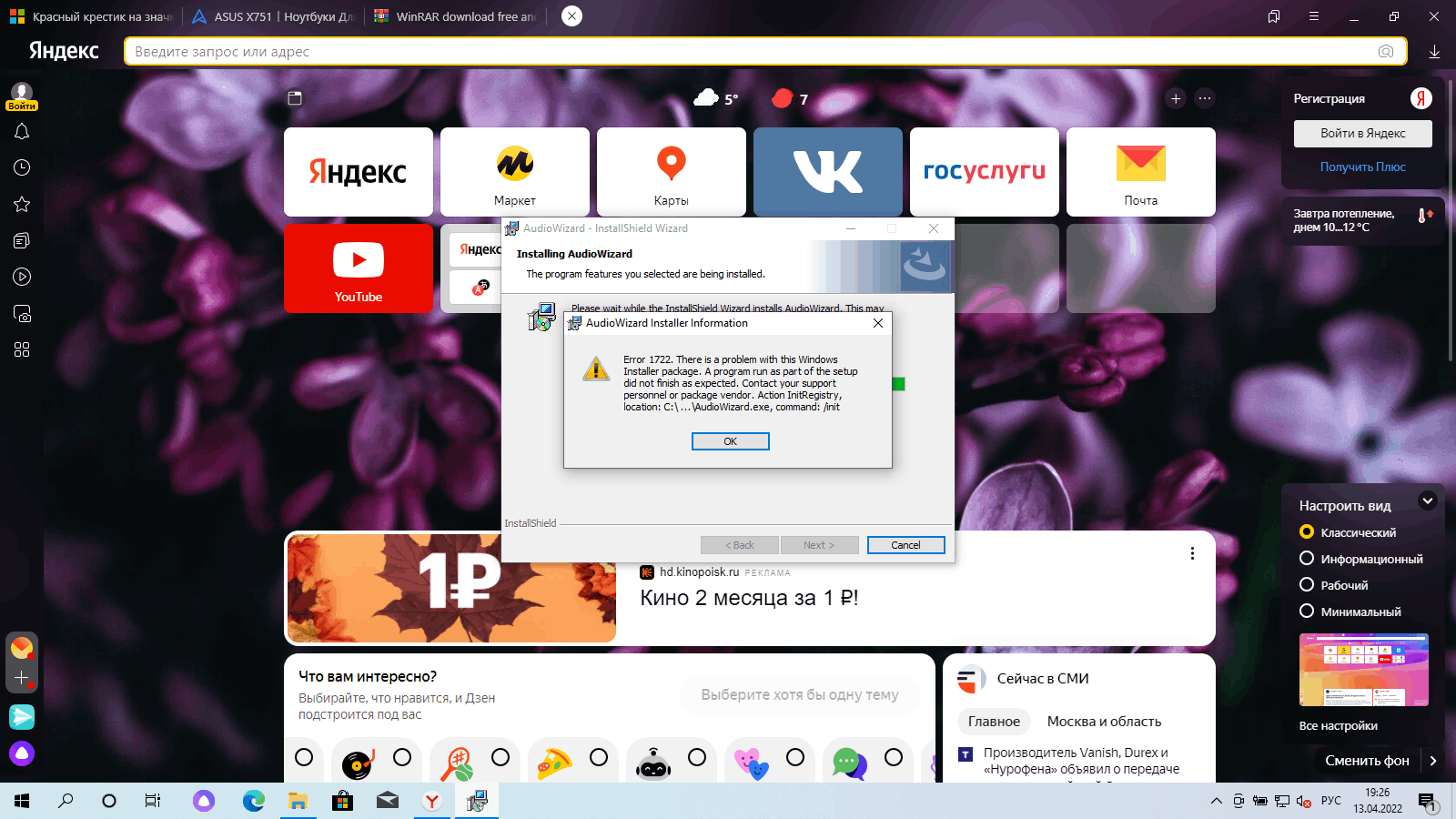Switch to WinRAR download browser tab

pos(455,16)
